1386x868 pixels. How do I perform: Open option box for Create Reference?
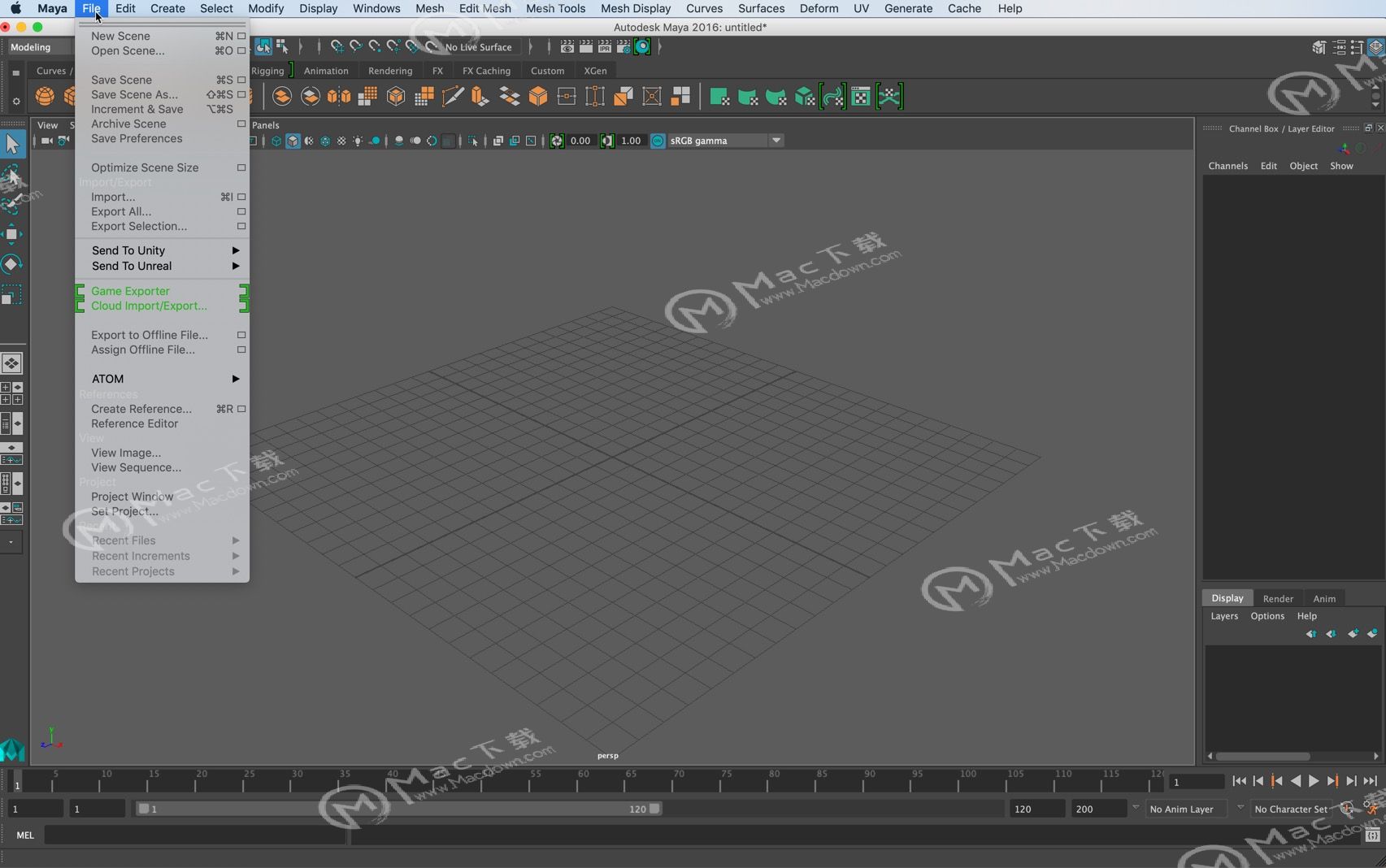[x=241, y=409]
